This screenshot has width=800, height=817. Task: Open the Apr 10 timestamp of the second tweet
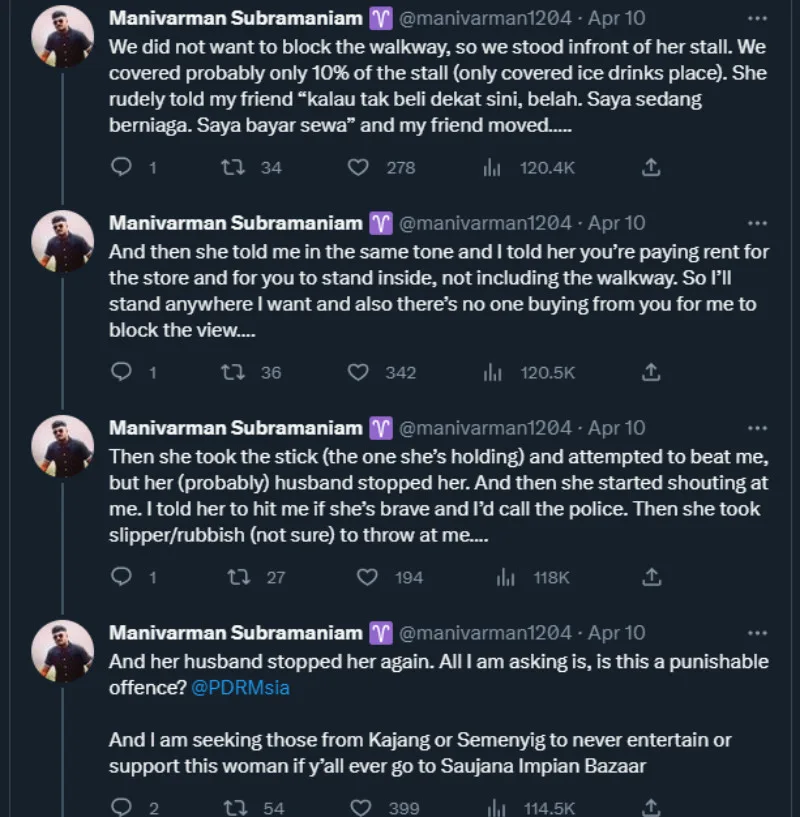pyautogui.click(x=617, y=223)
